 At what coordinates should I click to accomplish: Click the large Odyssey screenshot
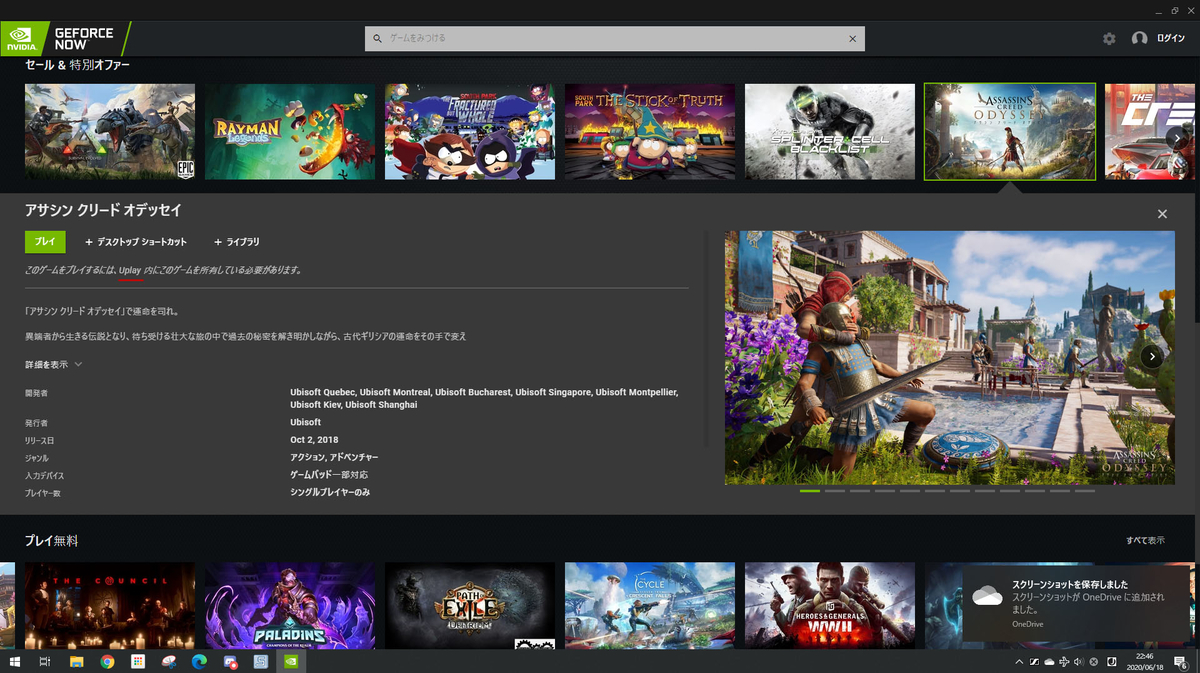click(950, 358)
